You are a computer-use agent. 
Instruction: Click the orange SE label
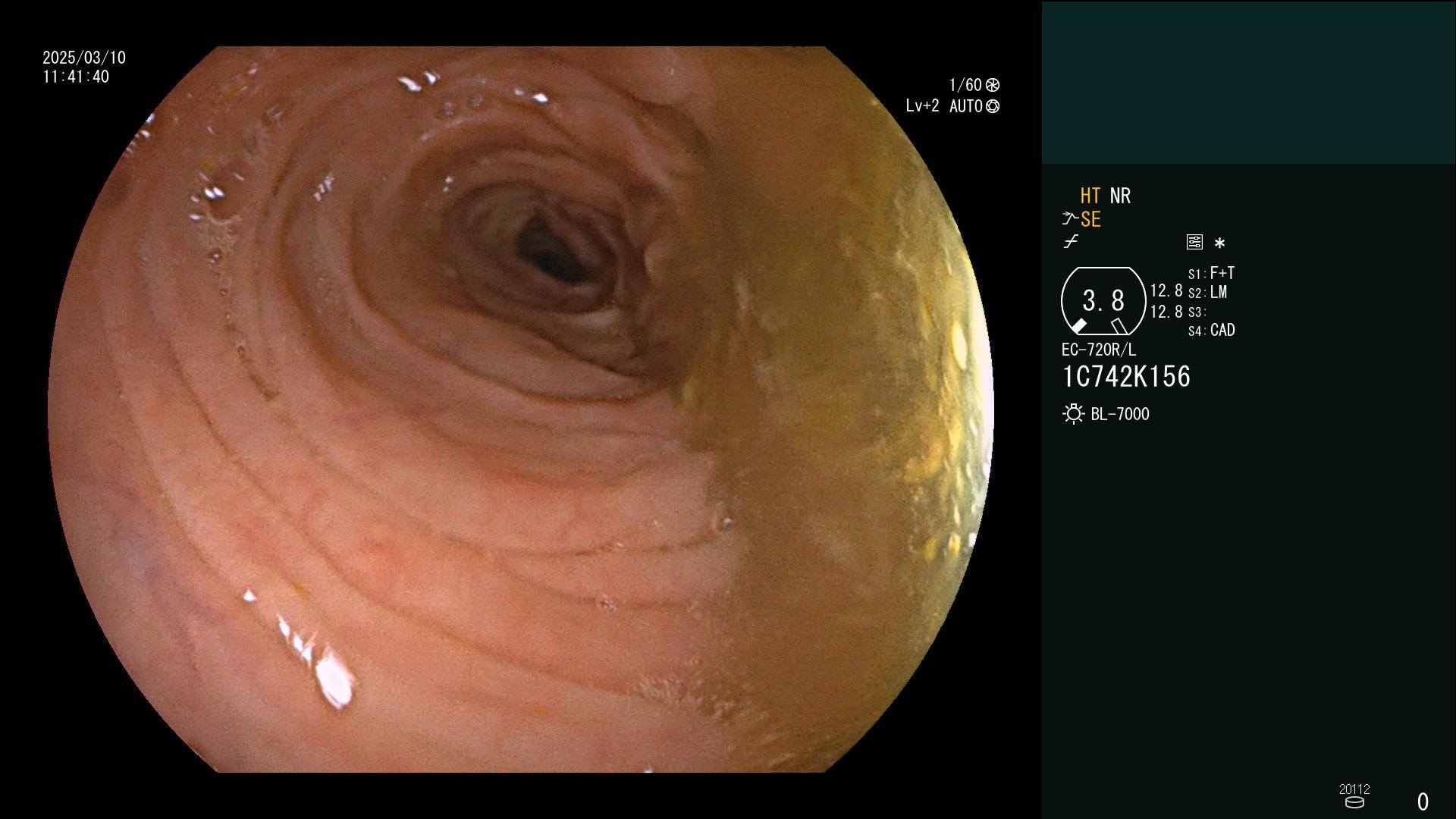[x=1090, y=220]
